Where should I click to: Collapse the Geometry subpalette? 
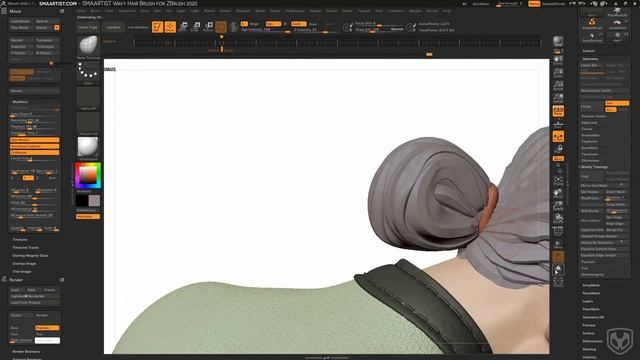pos(590,59)
